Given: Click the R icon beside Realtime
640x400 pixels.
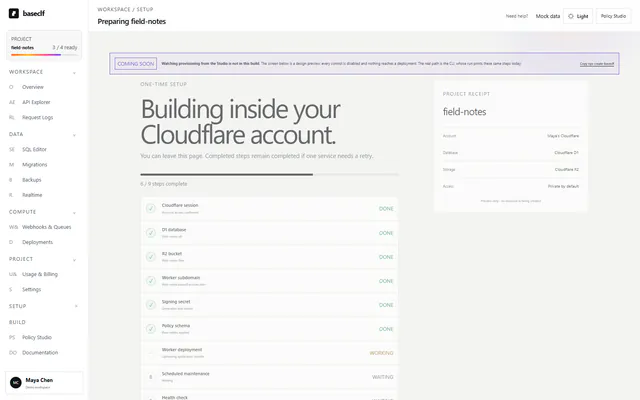Looking at the screenshot, I should [x=11, y=195].
